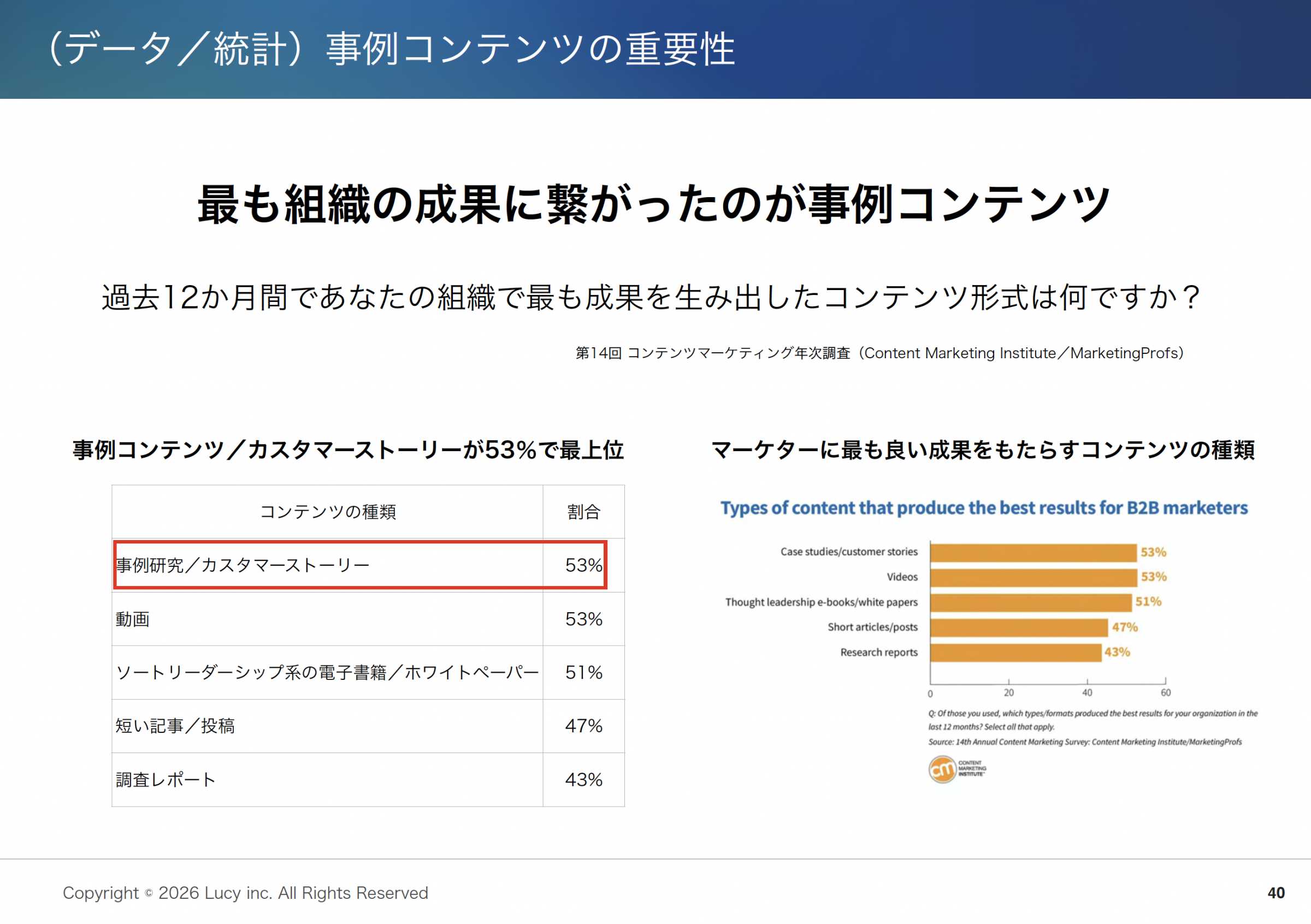Click the Research reports orange bar
This screenshot has width=1311, height=924.
pyautogui.click(x=1016, y=653)
